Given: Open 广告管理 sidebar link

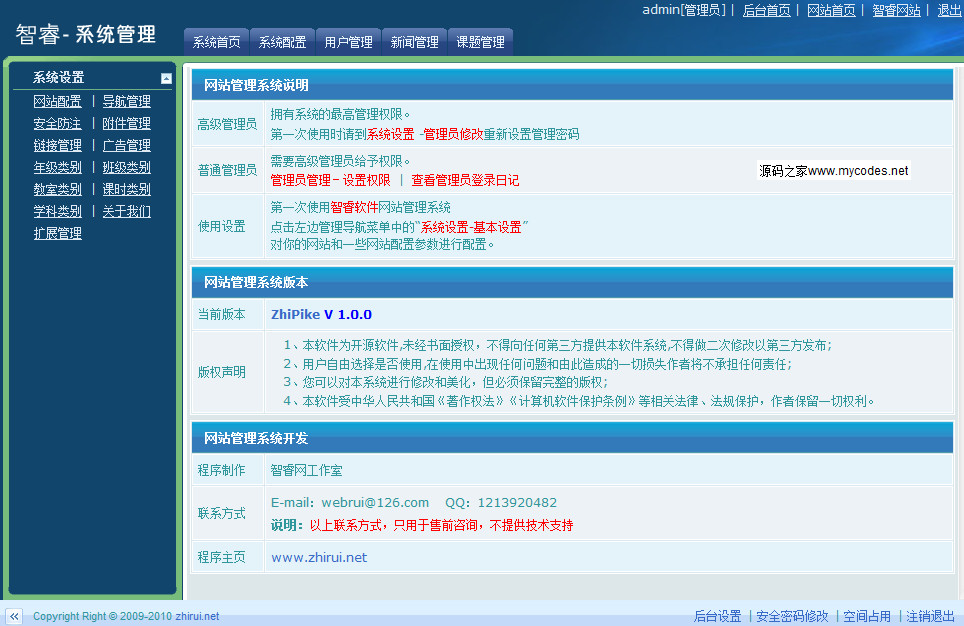Looking at the screenshot, I should pyautogui.click(x=127, y=145).
